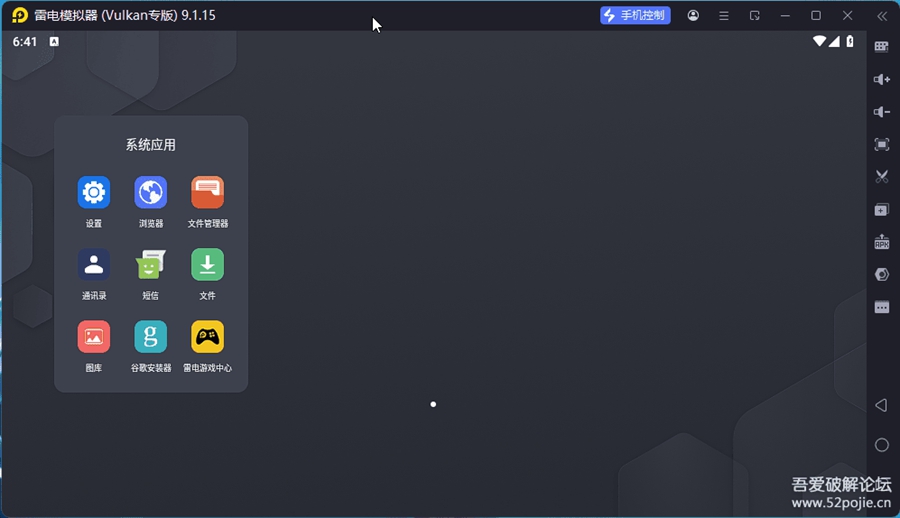This screenshot has width=900, height=518.
Task: Launch the 浏览器 browser app
Action: (150, 192)
